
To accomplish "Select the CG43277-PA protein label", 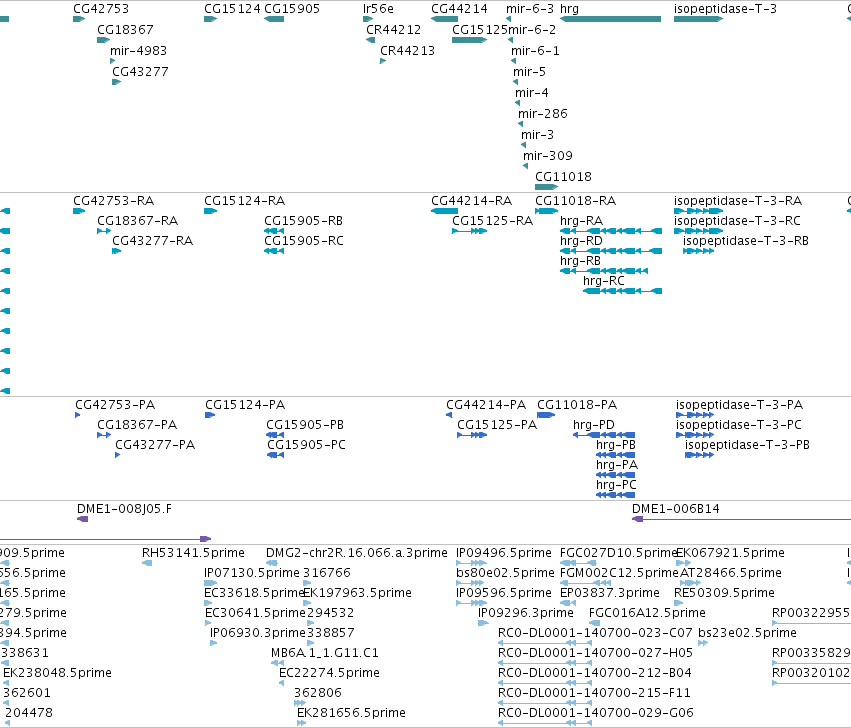I will coord(155,445).
